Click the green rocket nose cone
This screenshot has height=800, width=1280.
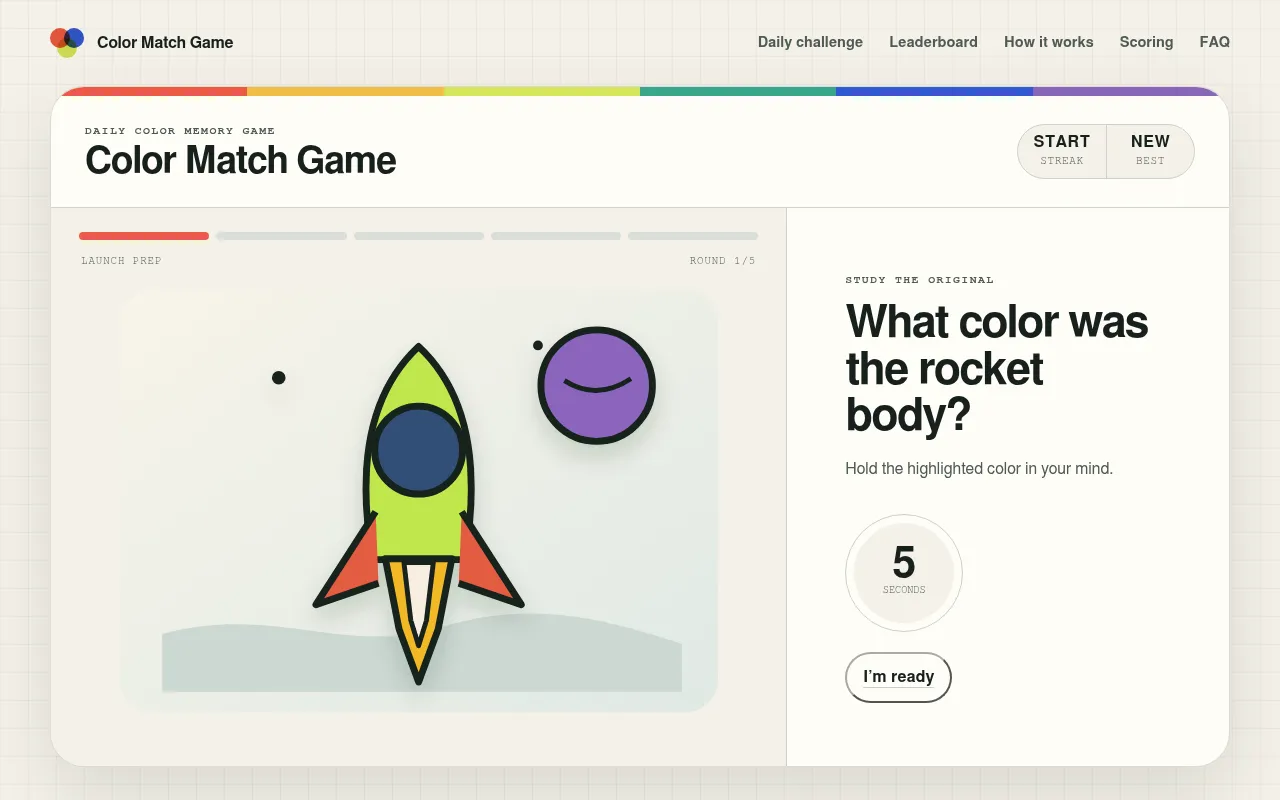[x=418, y=375]
